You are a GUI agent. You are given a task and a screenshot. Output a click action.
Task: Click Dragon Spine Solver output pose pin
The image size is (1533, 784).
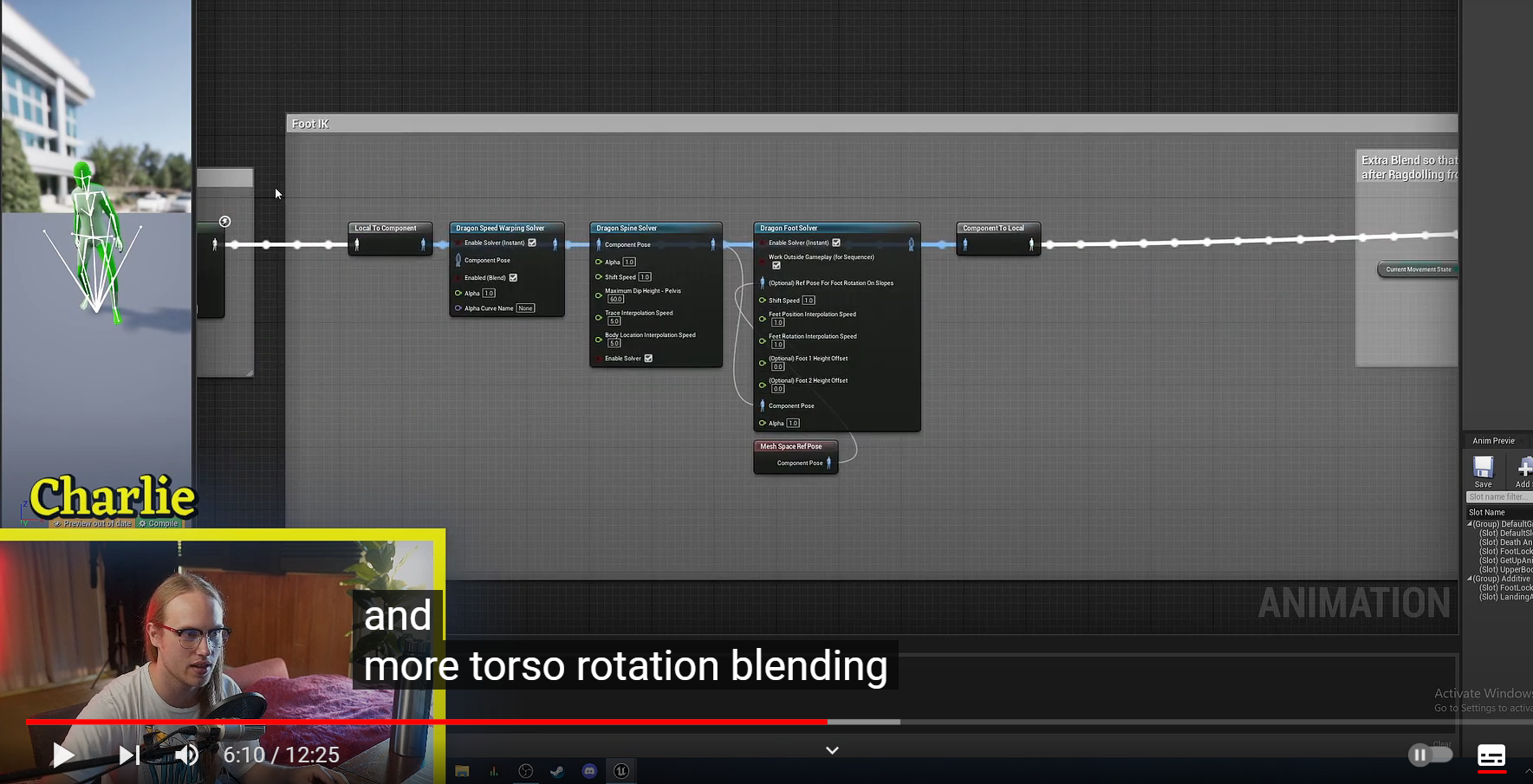coord(712,244)
